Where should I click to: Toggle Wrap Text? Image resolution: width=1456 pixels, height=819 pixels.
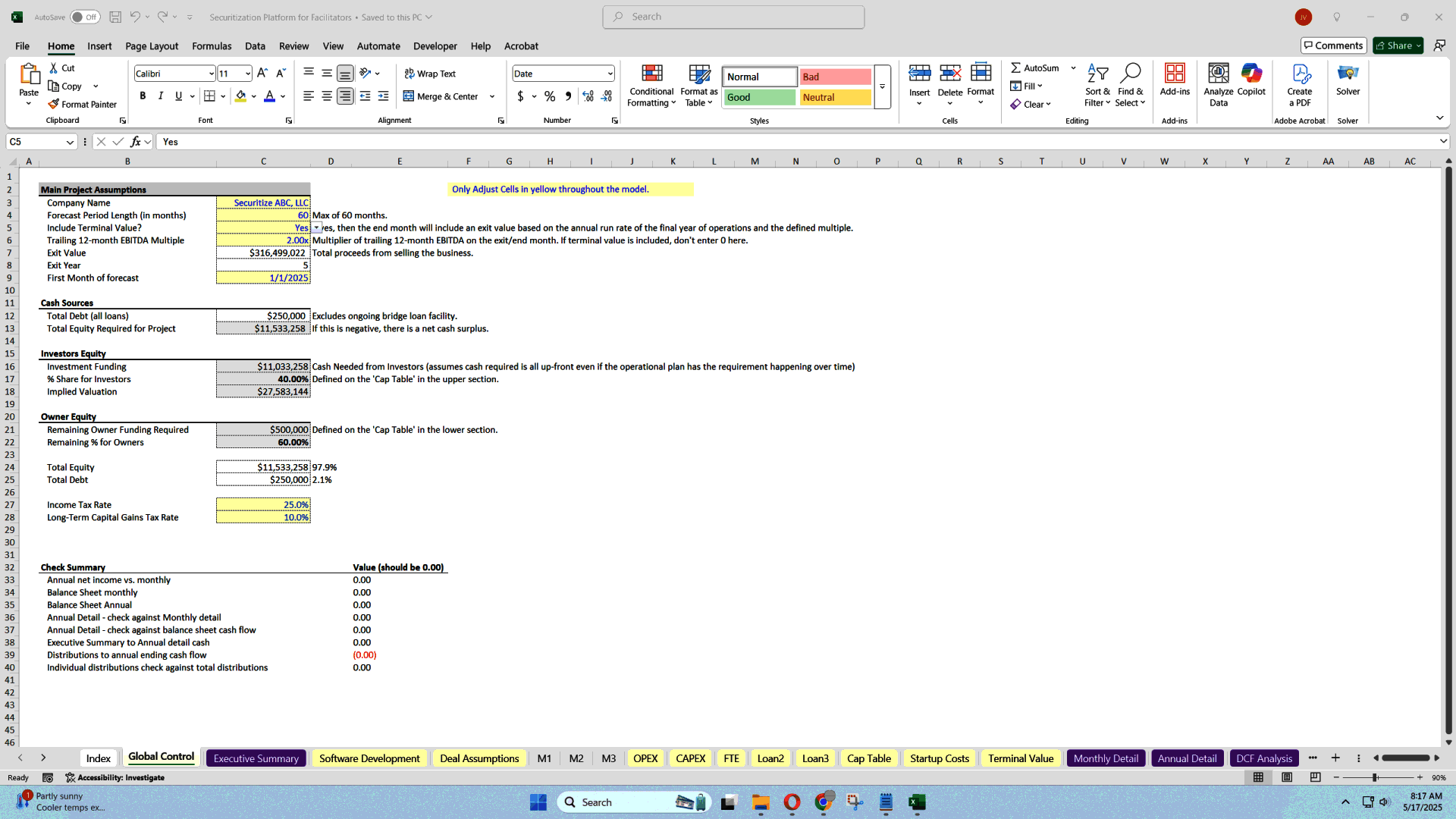coord(430,74)
